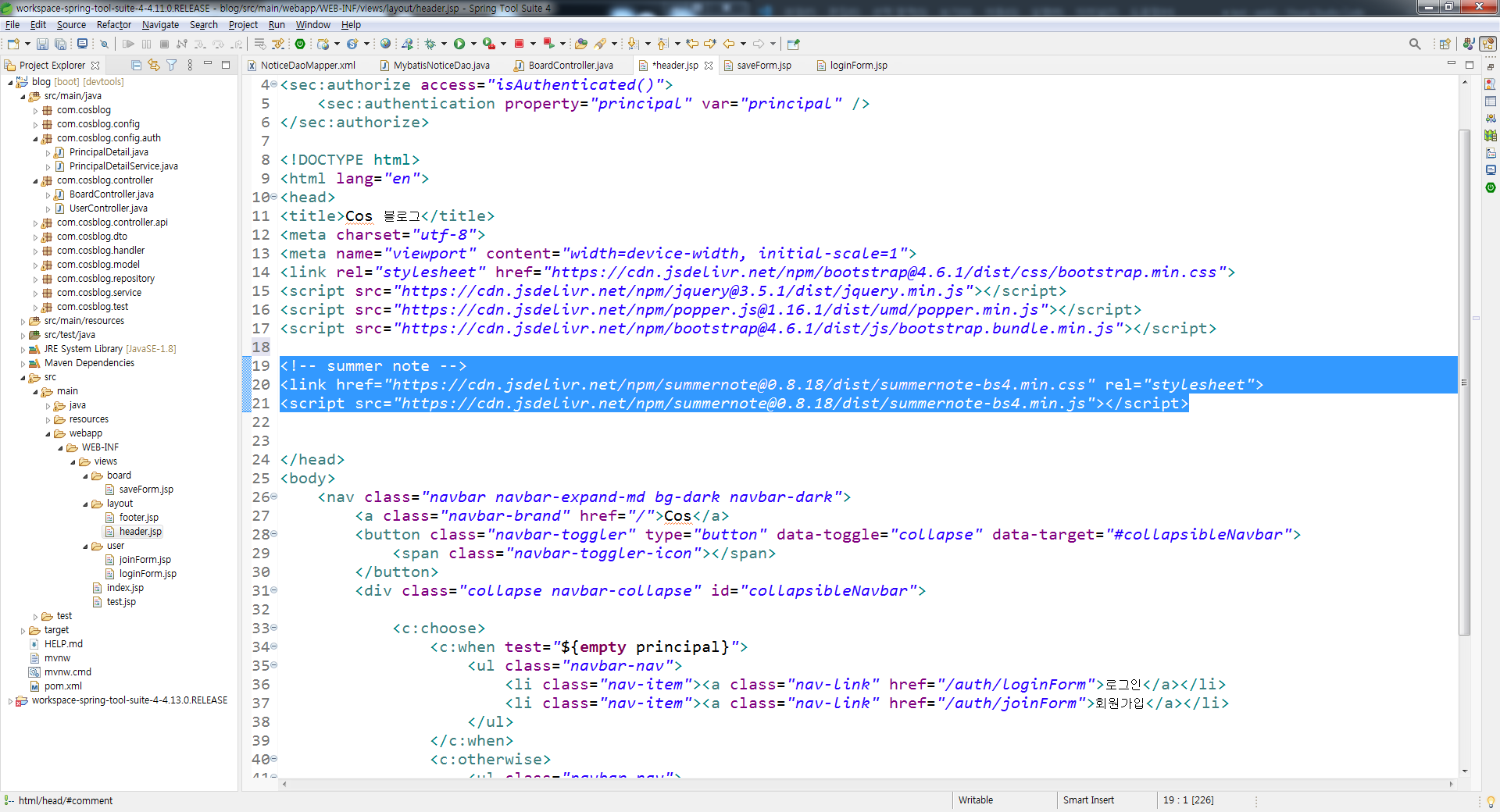Open the Debug configurations dropdown arrow
This screenshot has width=1500, height=812.
coord(444,44)
